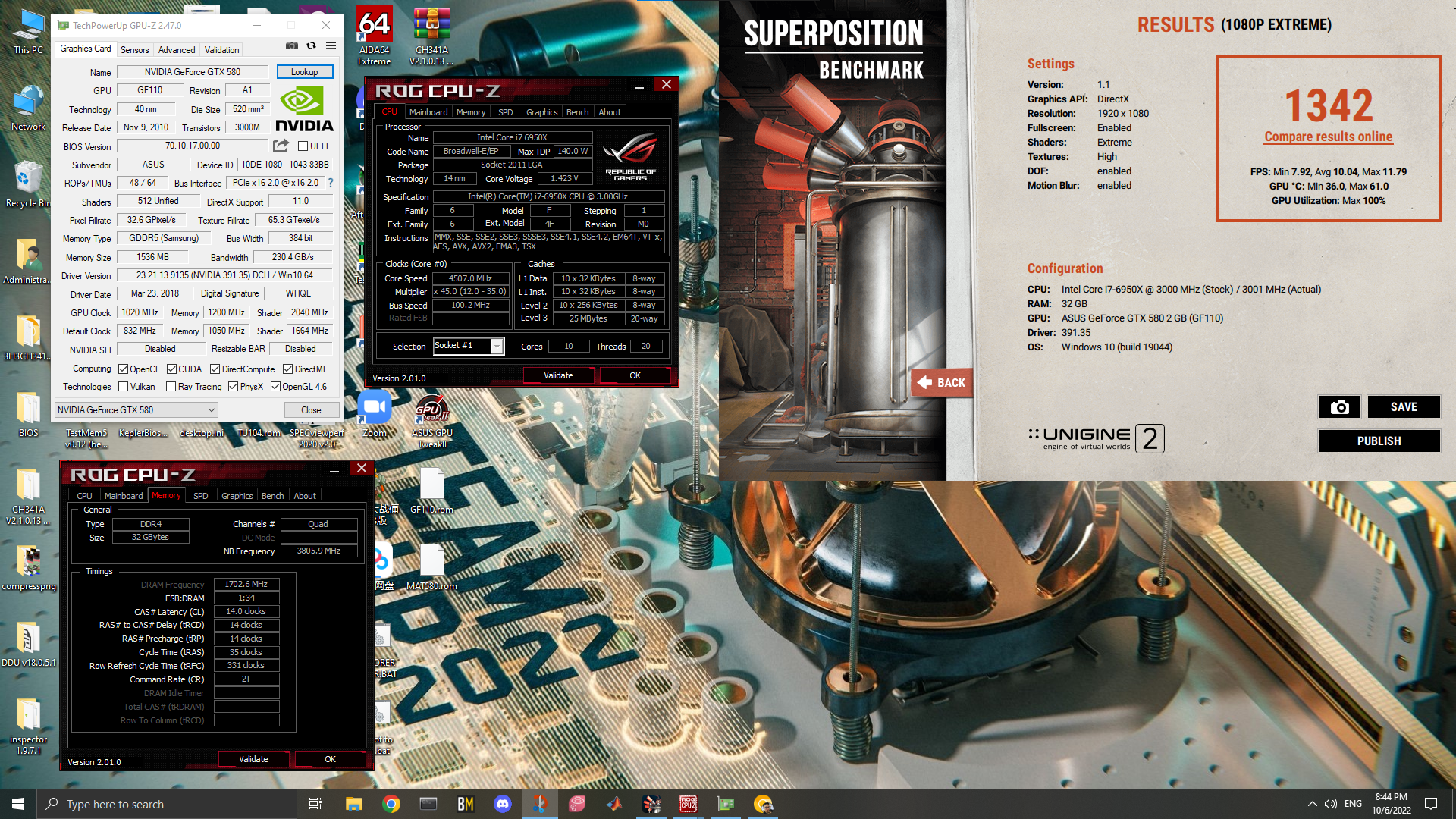Open the Socket #1 selection dropdown

pyautogui.click(x=468, y=346)
